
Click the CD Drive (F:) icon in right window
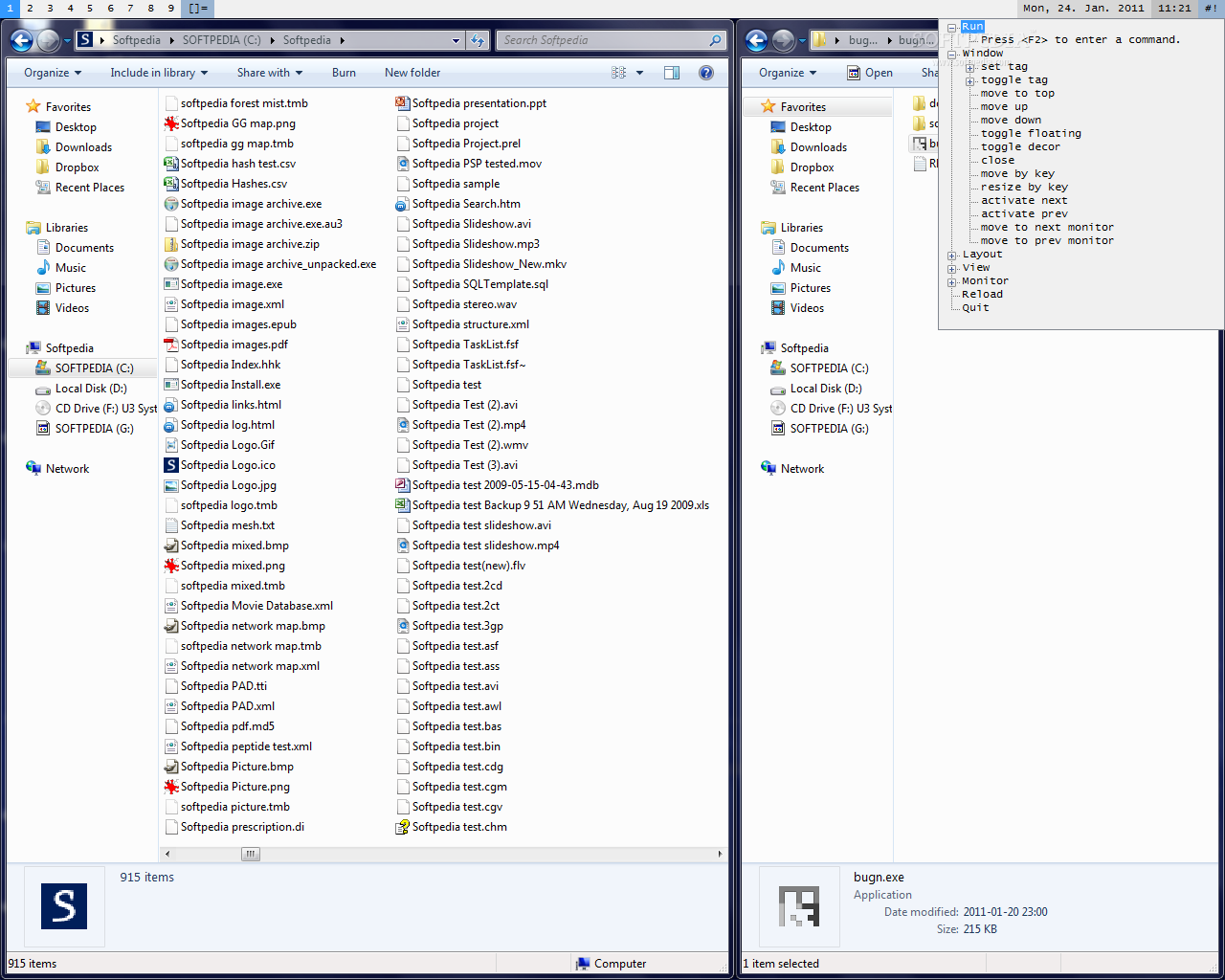(778, 409)
